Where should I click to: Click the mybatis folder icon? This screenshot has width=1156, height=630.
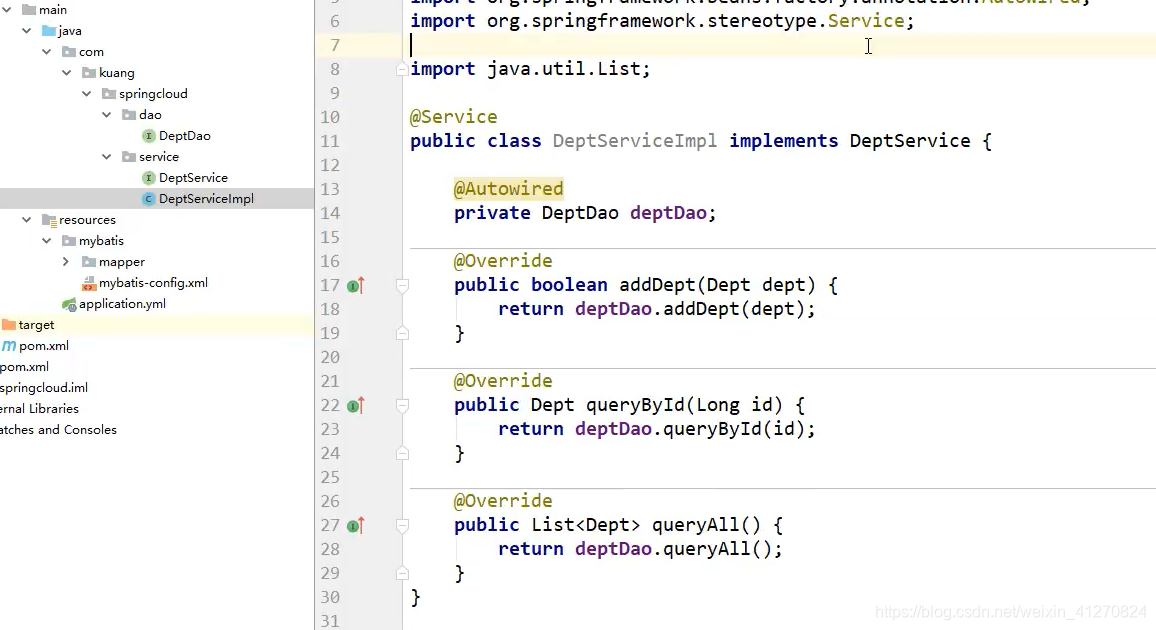click(x=69, y=241)
